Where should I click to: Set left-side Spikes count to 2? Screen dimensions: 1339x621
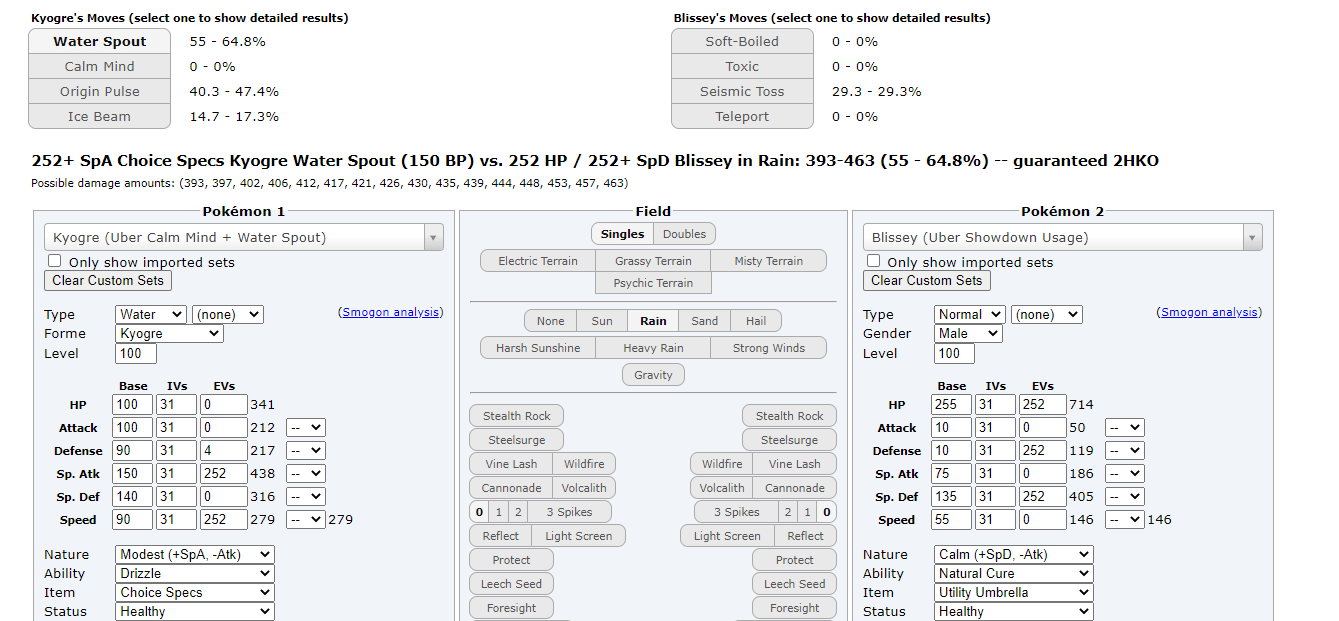517,512
